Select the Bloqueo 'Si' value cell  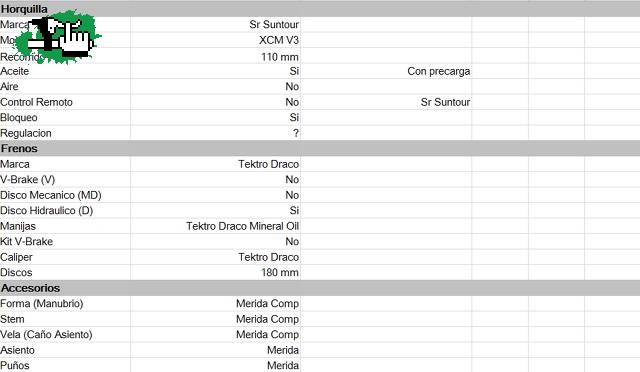[216, 118]
